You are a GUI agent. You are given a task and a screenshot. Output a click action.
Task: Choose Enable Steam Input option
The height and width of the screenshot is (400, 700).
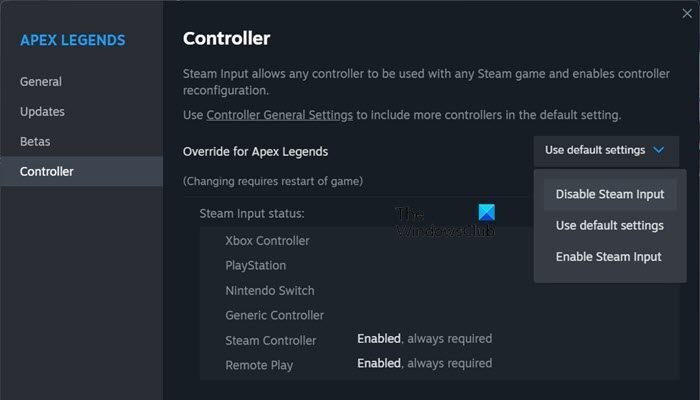608,257
